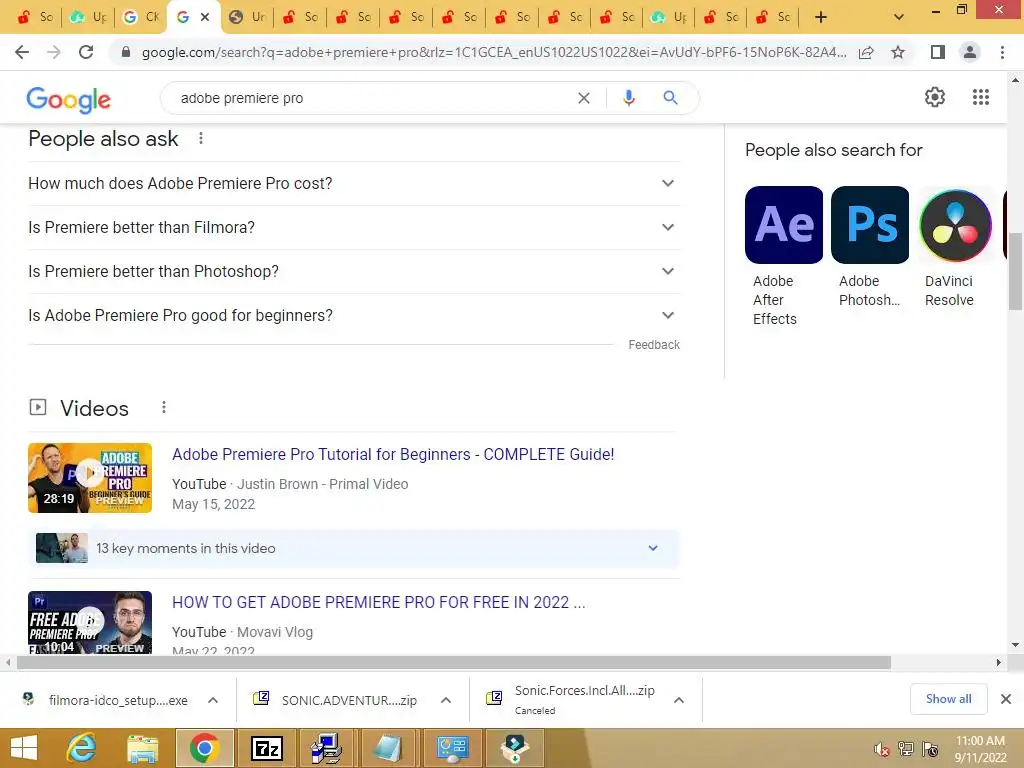Viewport: 1024px width, 768px height.
Task: Click into the Google search box
Action: (372, 98)
